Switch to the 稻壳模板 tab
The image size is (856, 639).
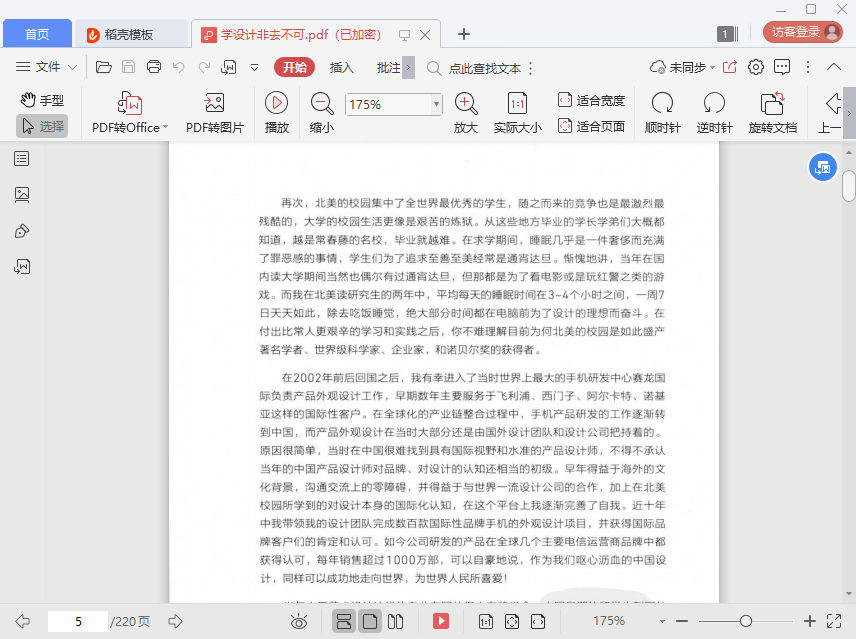[x=131, y=34]
